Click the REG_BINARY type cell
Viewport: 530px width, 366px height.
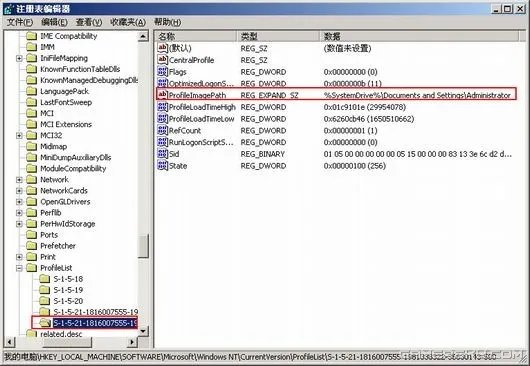(263, 154)
